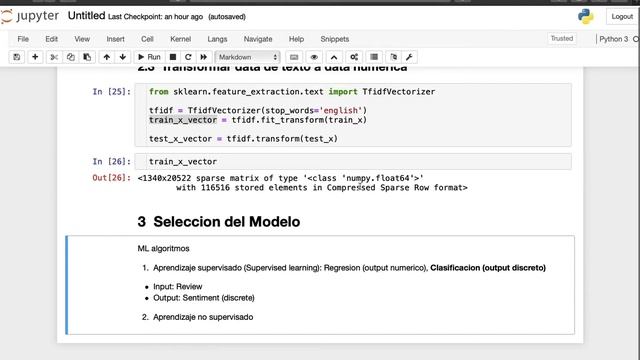This screenshot has height=360, width=640.
Task: Rename notebook by clicking Untitled title
Action: pyautogui.click(x=86, y=16)
